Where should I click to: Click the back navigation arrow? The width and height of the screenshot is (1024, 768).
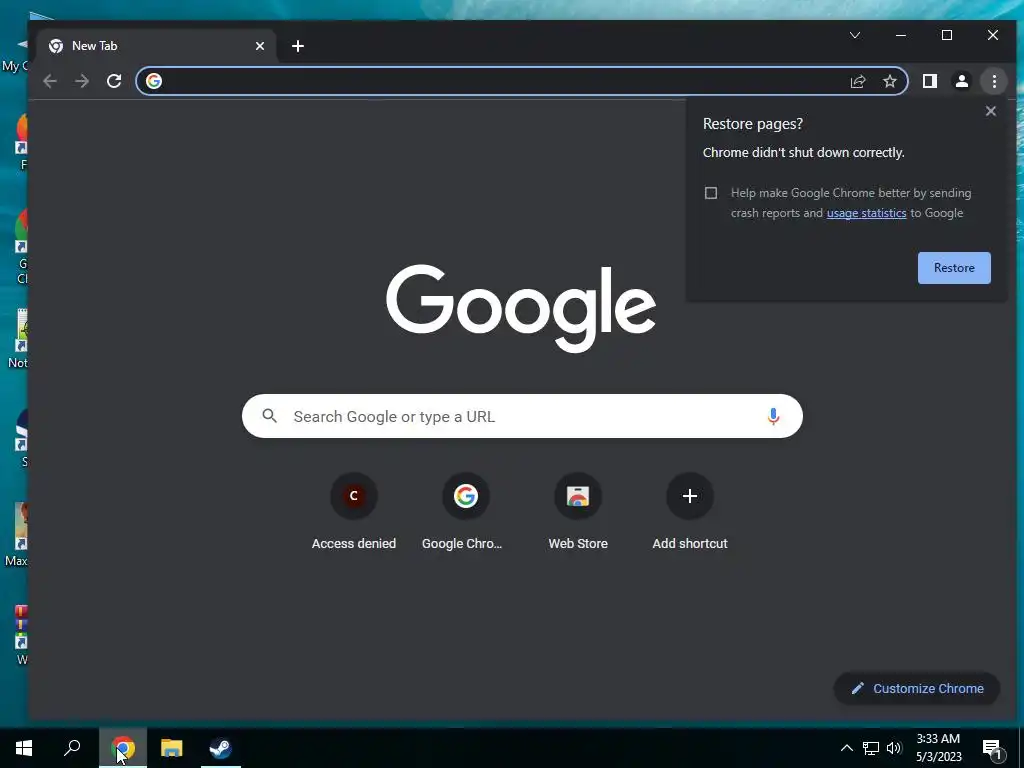[x=50, y=81]
